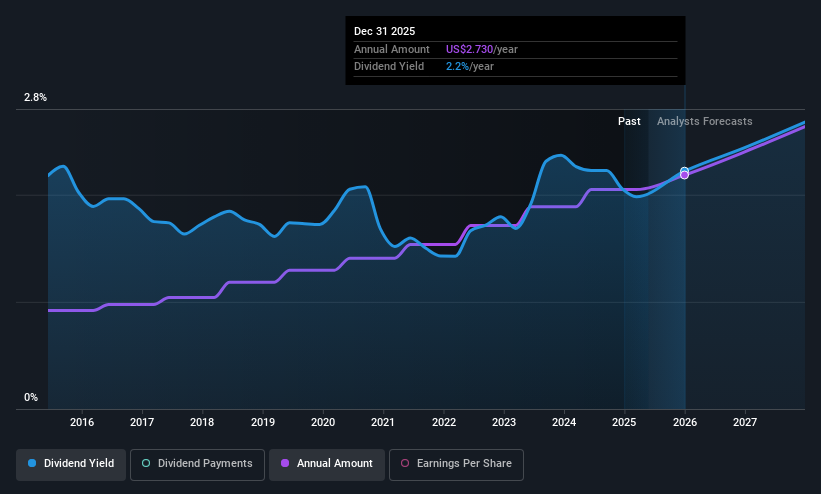Click the 2027 x-axis label
821x494 pixels.
click(x=745, y=422)
